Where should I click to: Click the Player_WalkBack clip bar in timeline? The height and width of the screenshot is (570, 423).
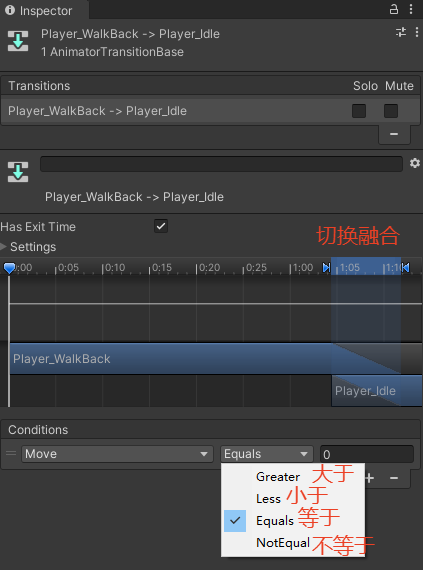(x=205, y=359)
